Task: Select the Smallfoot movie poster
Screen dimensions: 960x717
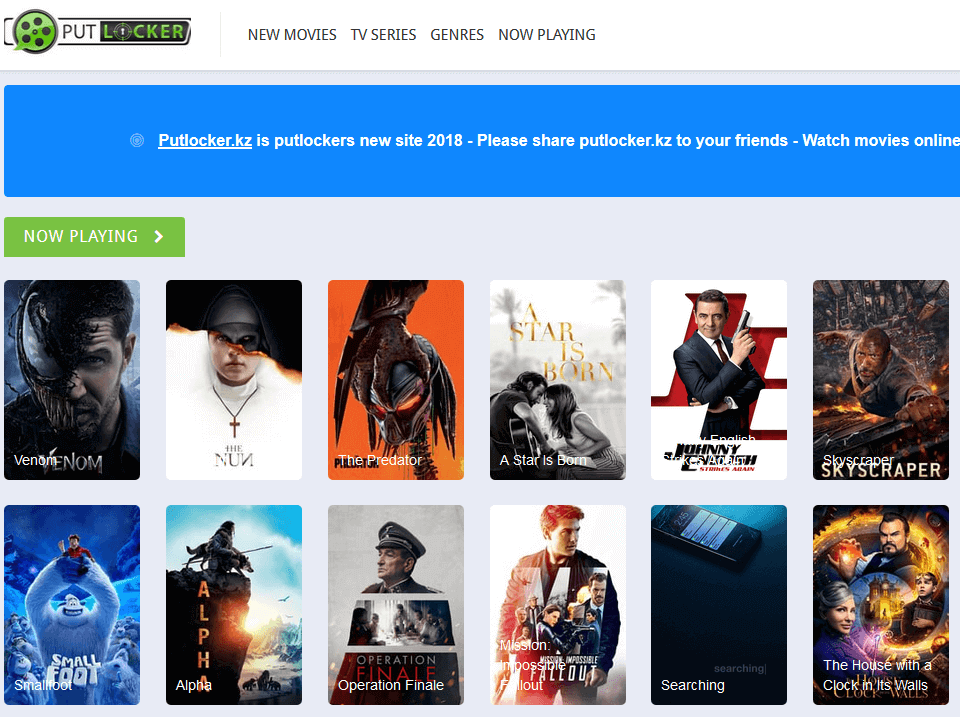Action: 72,605
